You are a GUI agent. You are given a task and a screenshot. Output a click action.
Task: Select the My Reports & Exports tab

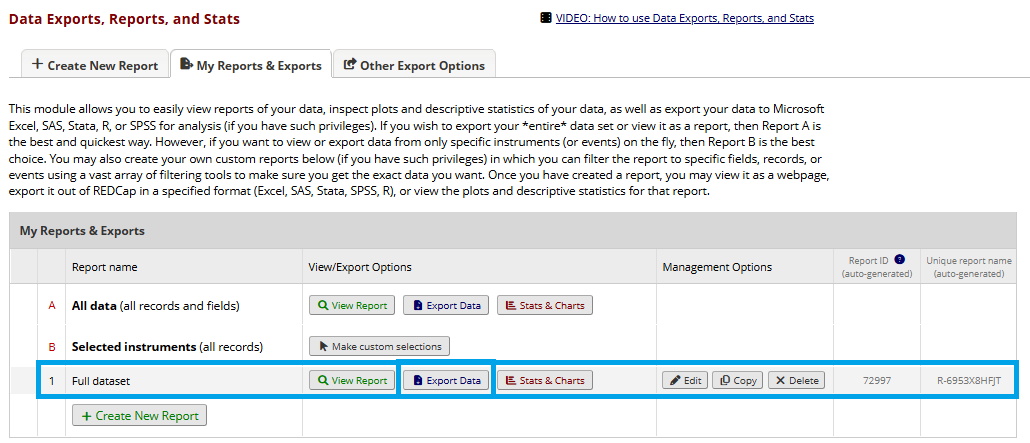tap(251, 65)
